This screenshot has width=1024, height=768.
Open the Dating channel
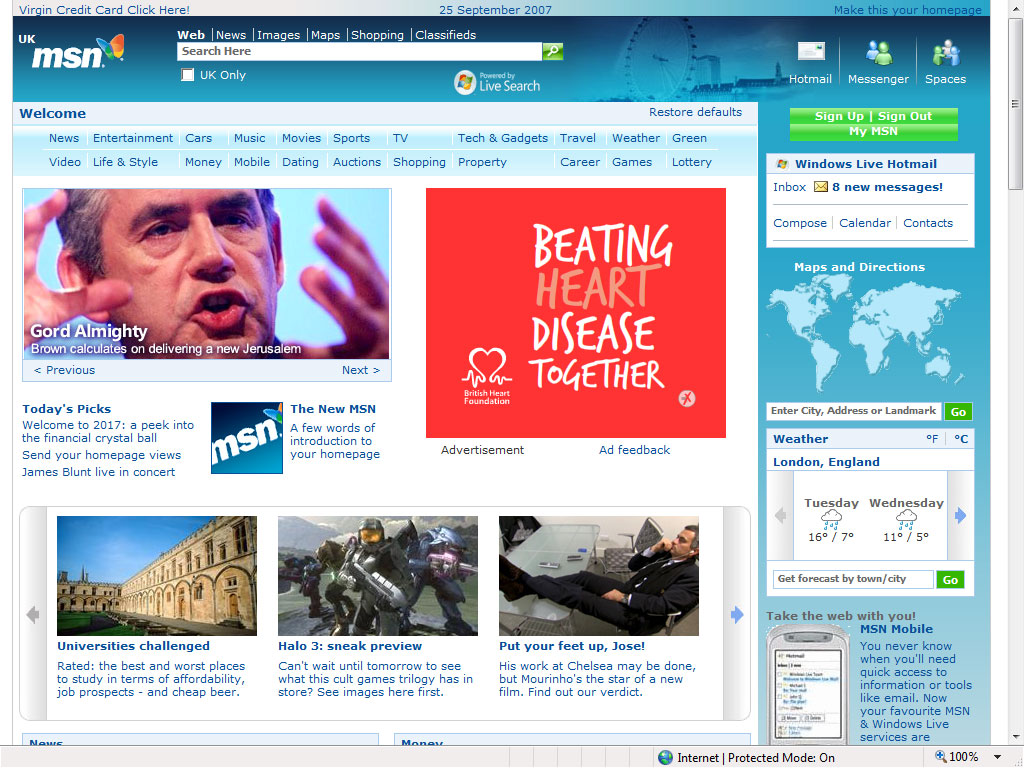[x=300, y=162]
